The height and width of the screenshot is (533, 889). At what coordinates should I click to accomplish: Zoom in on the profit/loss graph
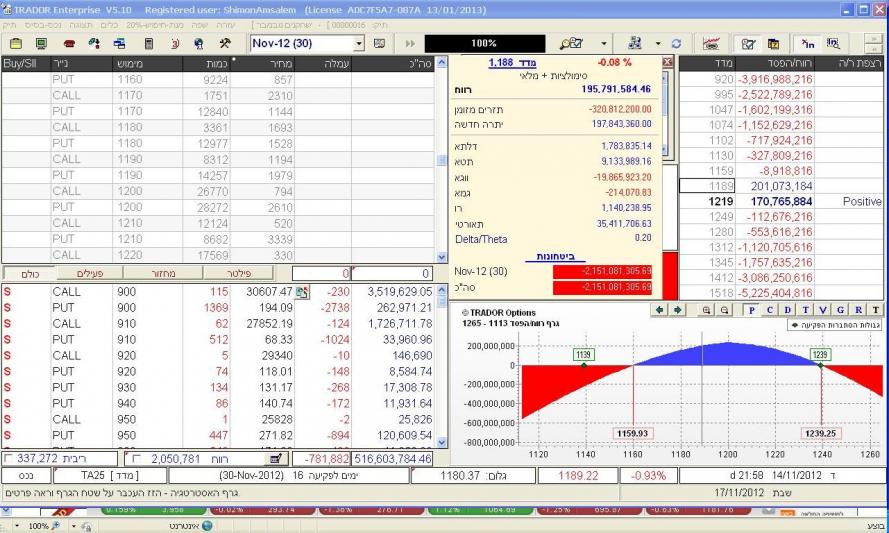(x=705, y=311)
